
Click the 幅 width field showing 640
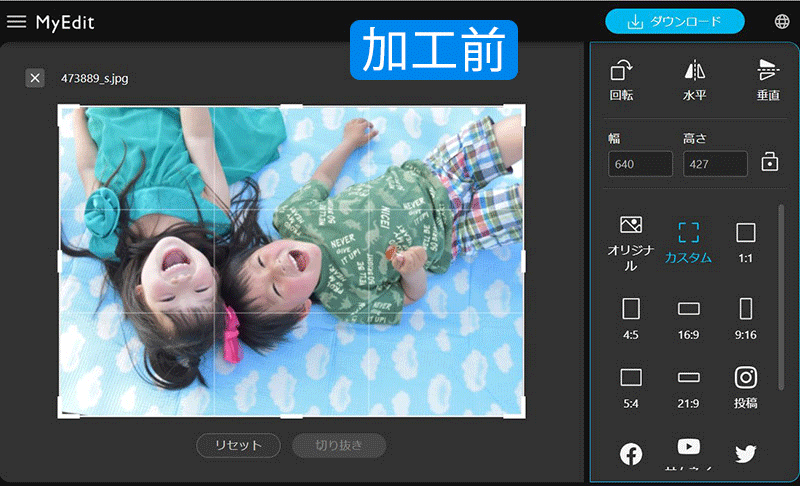(640, 164)
